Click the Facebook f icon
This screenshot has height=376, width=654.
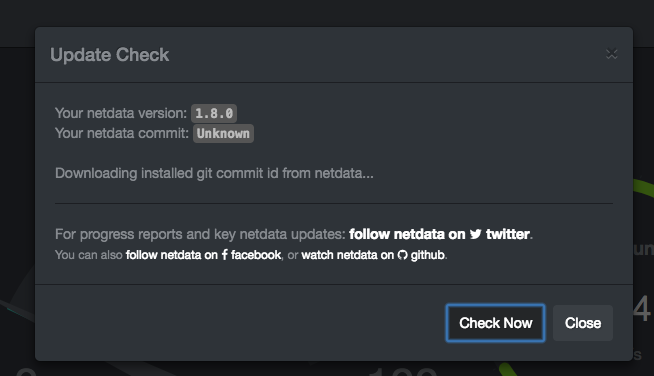point(224,255)
